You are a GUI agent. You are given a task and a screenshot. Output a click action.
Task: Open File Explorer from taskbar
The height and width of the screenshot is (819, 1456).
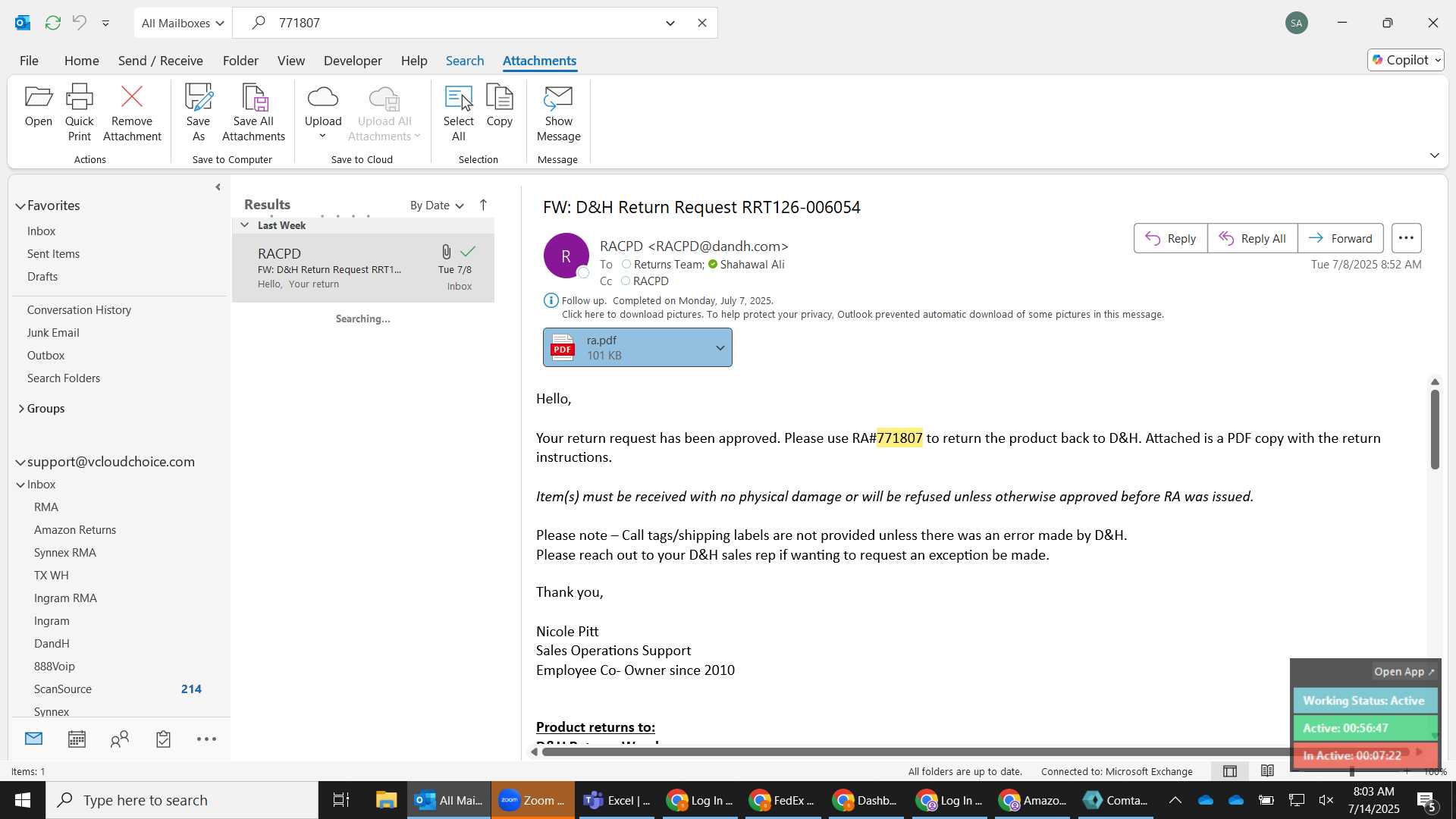pyautogui.click(x=386, y=800)
